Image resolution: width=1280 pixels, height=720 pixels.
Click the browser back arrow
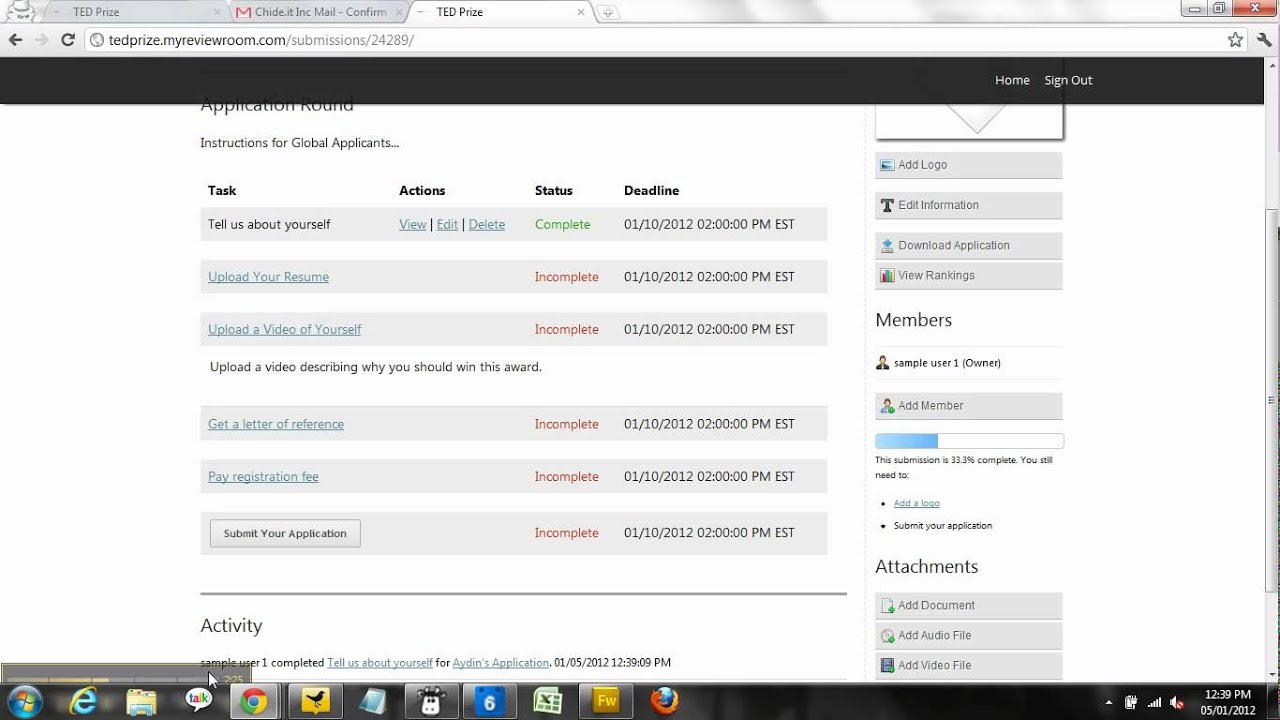click(15, 40)
